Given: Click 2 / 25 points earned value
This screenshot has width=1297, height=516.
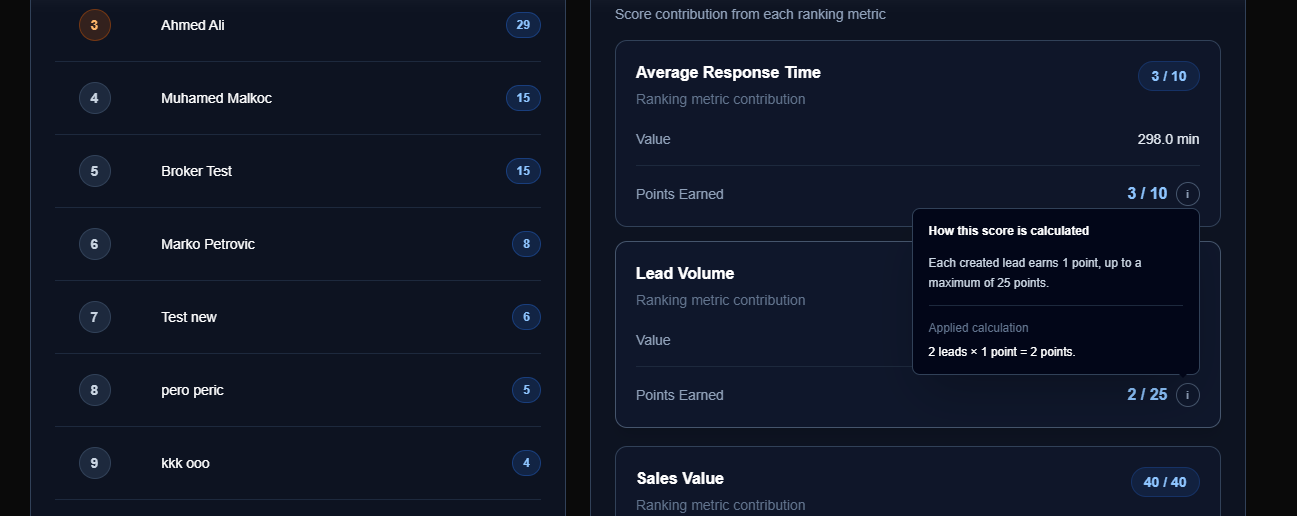Looking at the screenshot, I should pyautogui.click(x=1147, y=395).
